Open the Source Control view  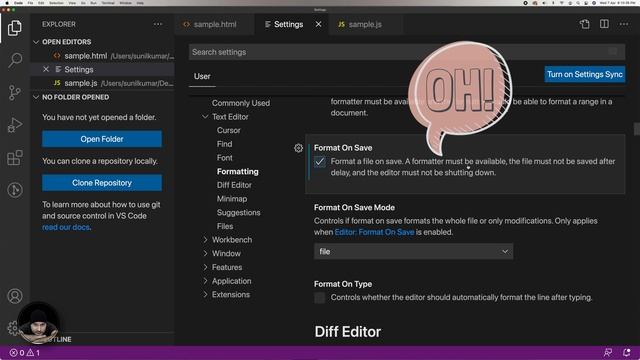click(15, 93)
